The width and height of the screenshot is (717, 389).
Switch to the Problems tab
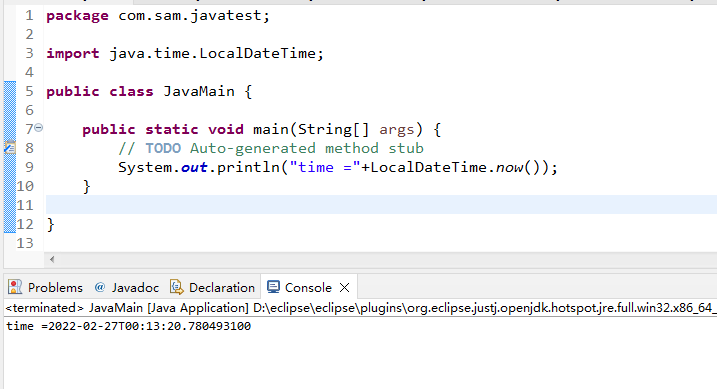[45, 287]
